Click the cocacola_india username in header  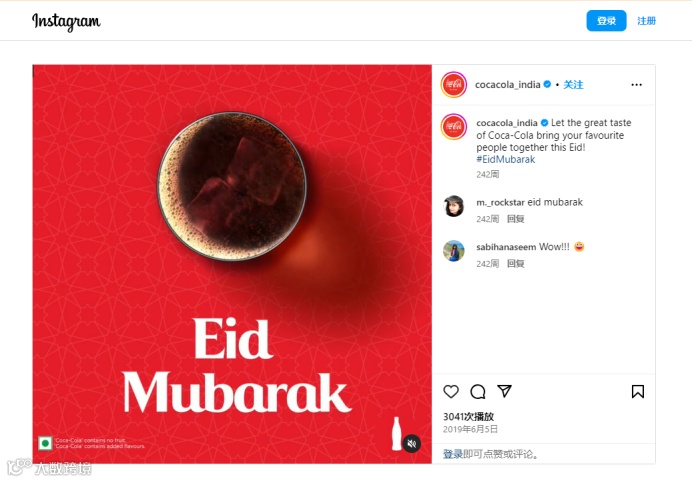[x=507, y=84]
